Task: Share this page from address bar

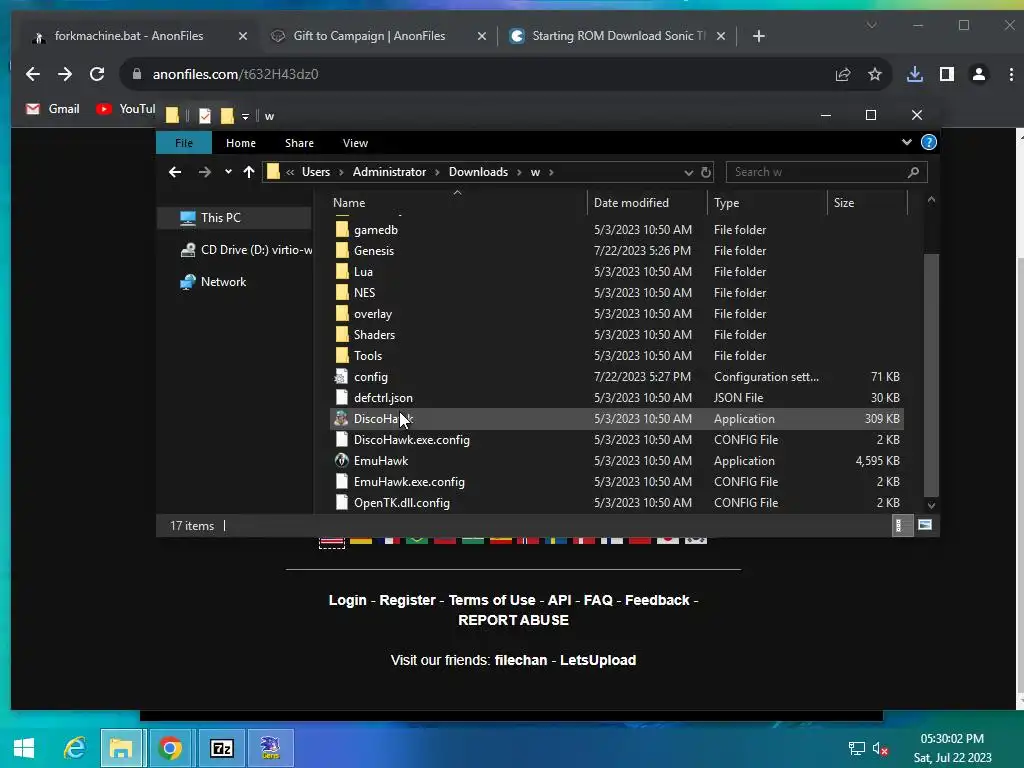Action: (x=843, y=74)
